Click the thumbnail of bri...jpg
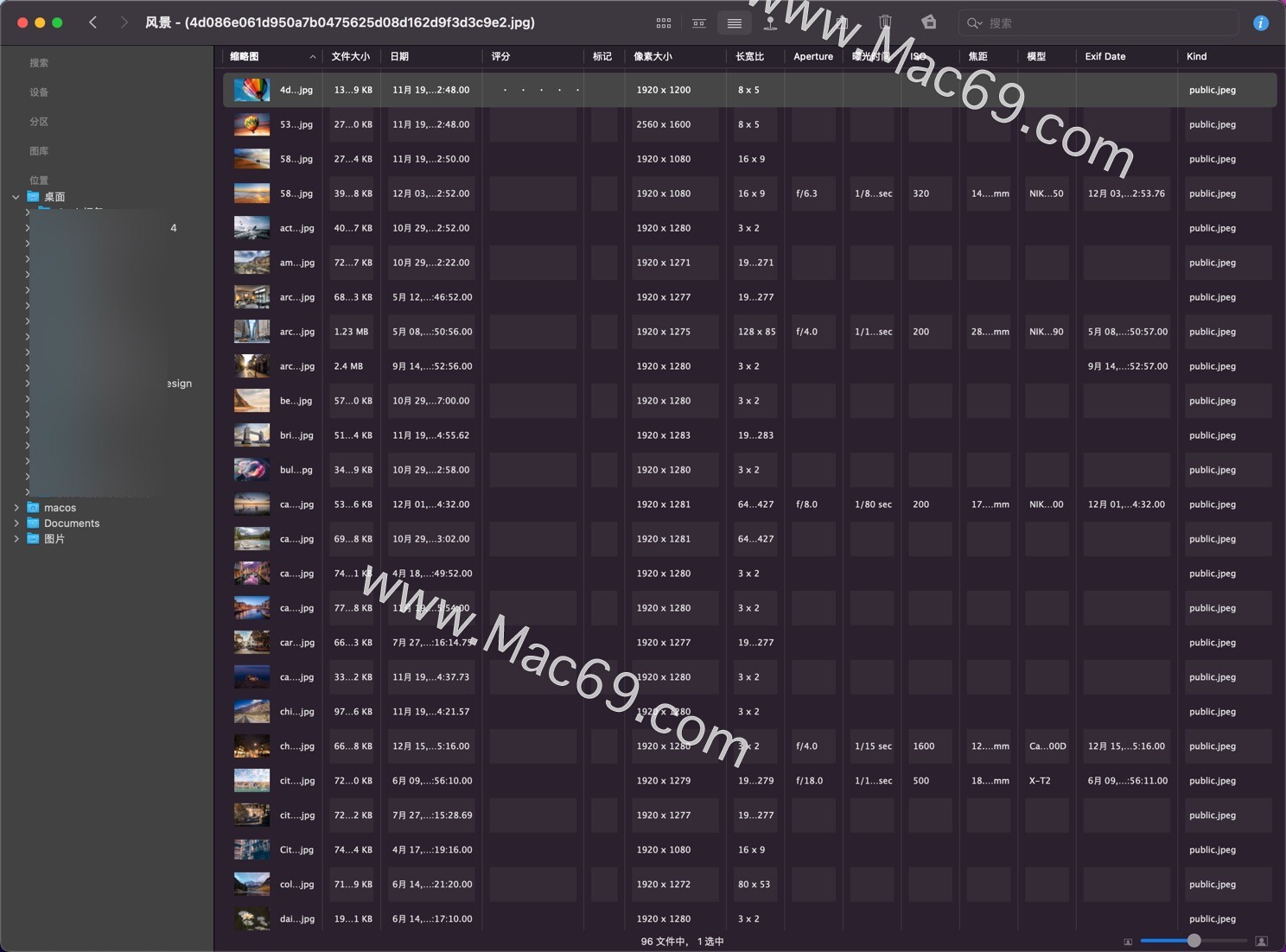This screenshot has width=1286, height=952. click(251, 435)
